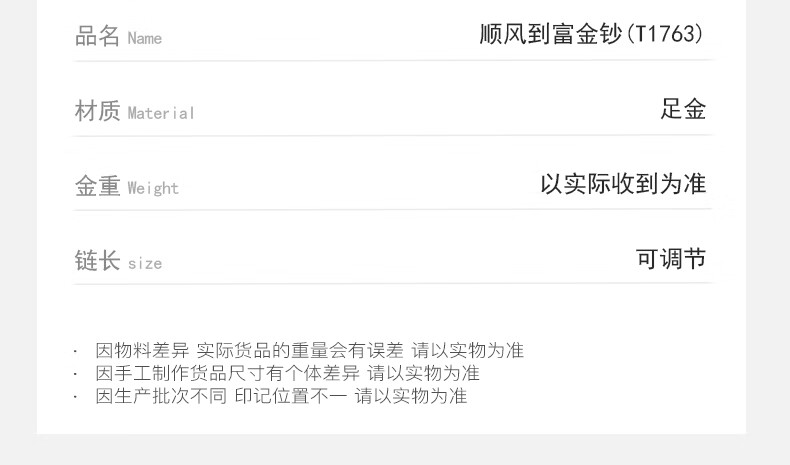
Task: Click the bullet before 因手工制作
Action: coord(76,373)
